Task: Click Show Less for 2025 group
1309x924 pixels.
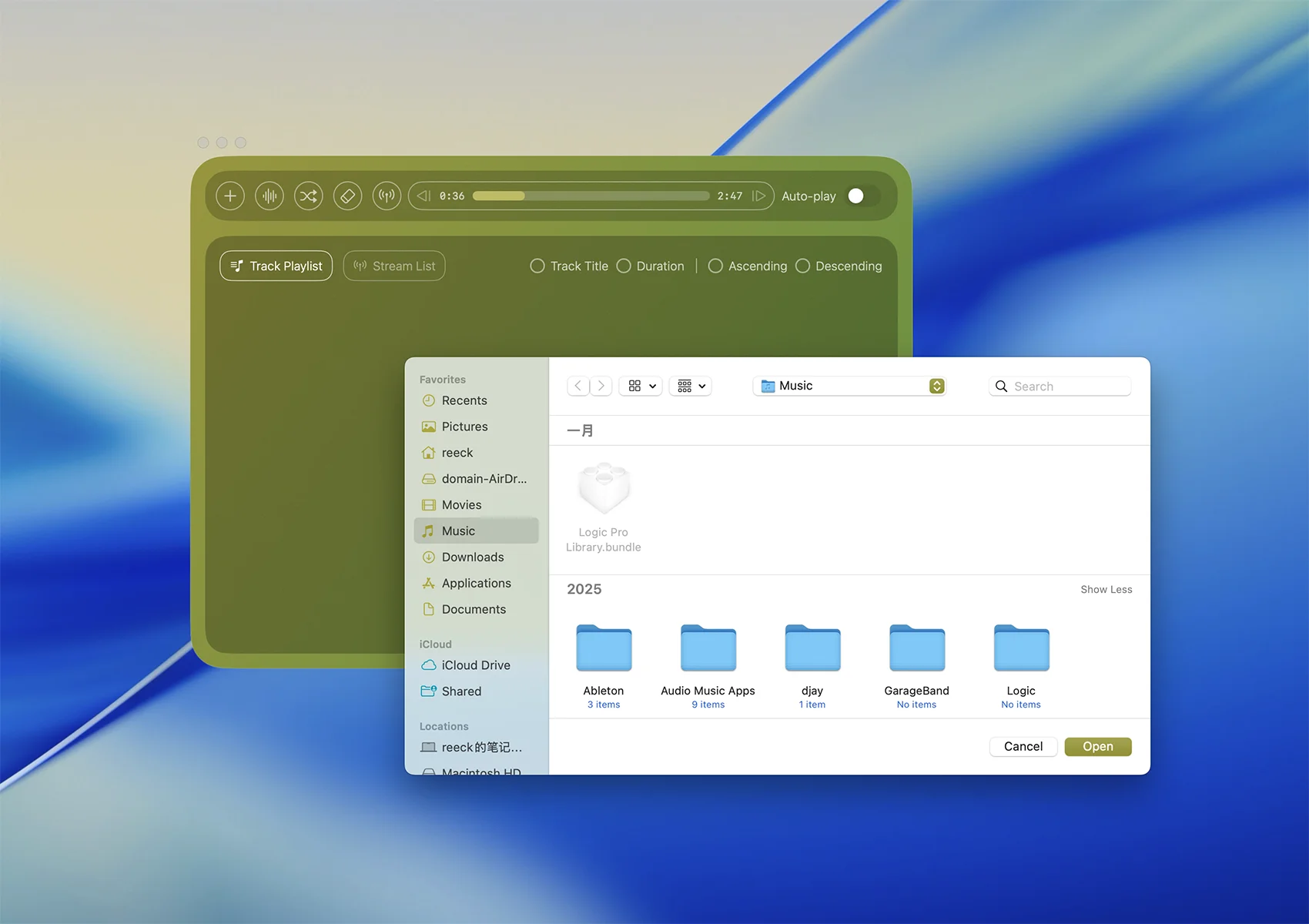Action: click(x=1106, y=589)
